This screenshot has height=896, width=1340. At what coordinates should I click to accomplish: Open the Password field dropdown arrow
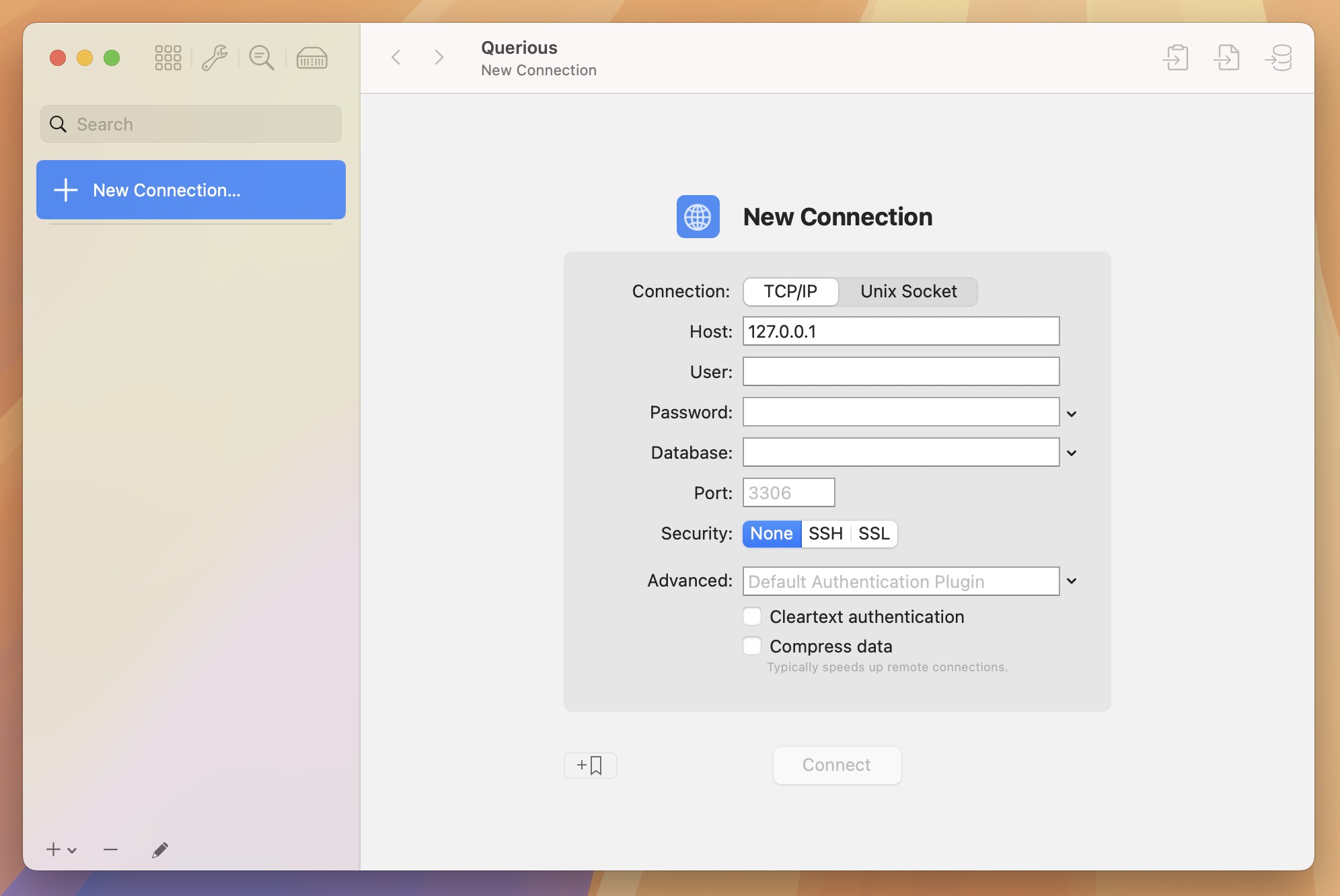1072,414
